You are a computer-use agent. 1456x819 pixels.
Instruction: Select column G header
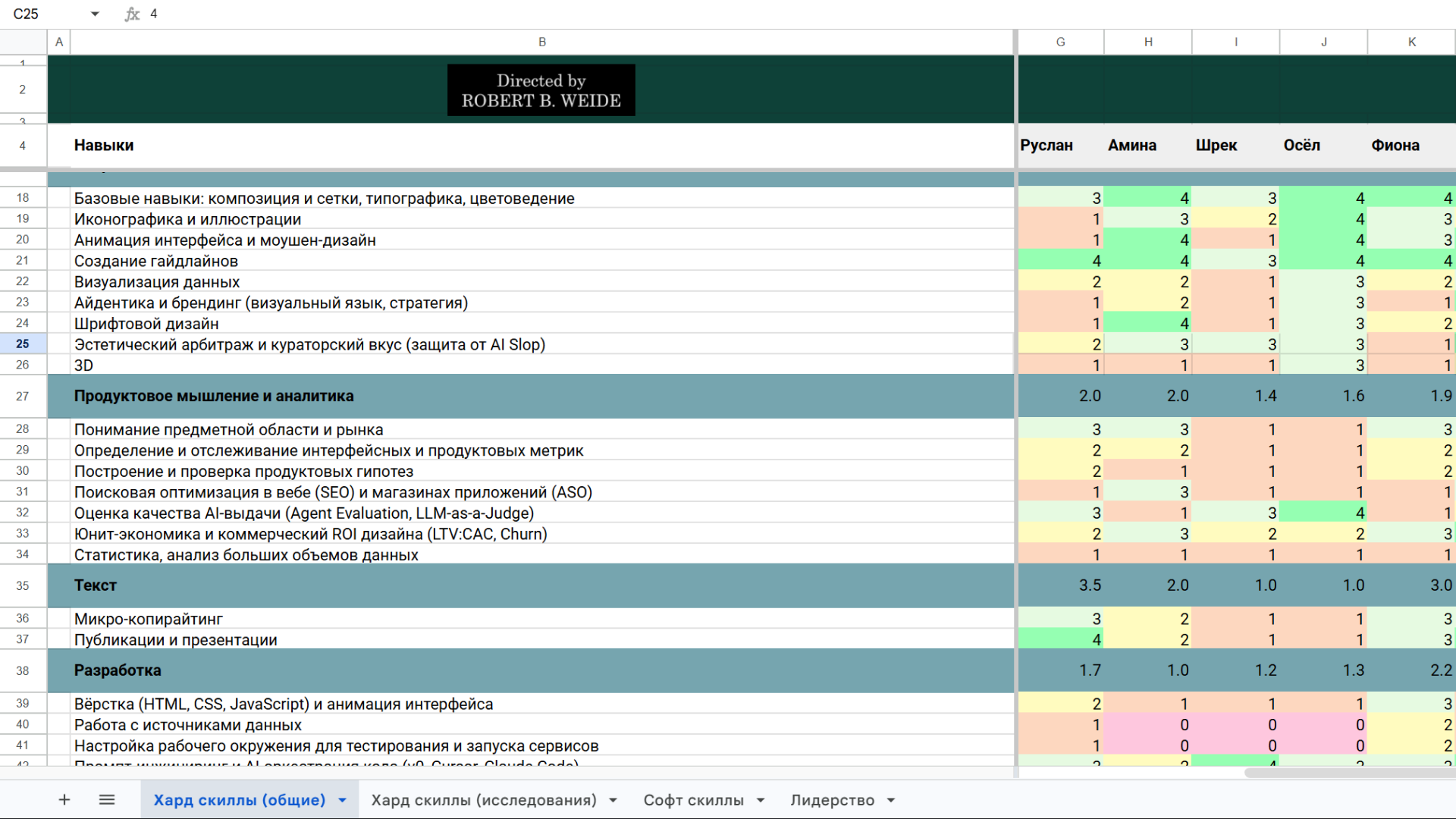pos(1060,42)
